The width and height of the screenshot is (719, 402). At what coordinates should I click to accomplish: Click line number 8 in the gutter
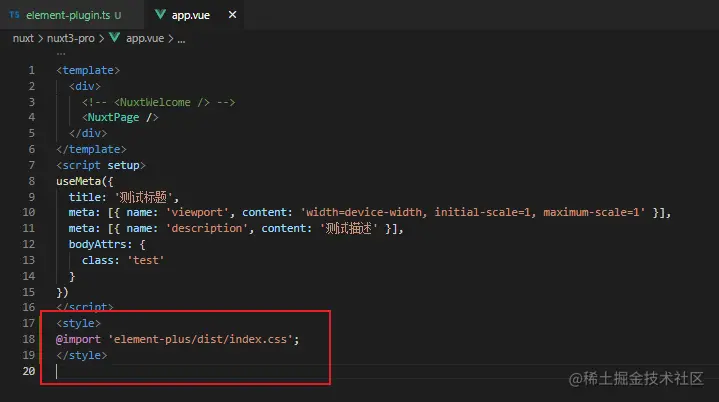coord(32,181)
